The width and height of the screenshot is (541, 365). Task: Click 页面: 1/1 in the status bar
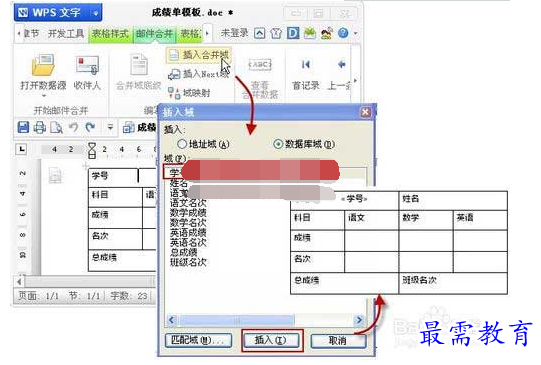38,296
